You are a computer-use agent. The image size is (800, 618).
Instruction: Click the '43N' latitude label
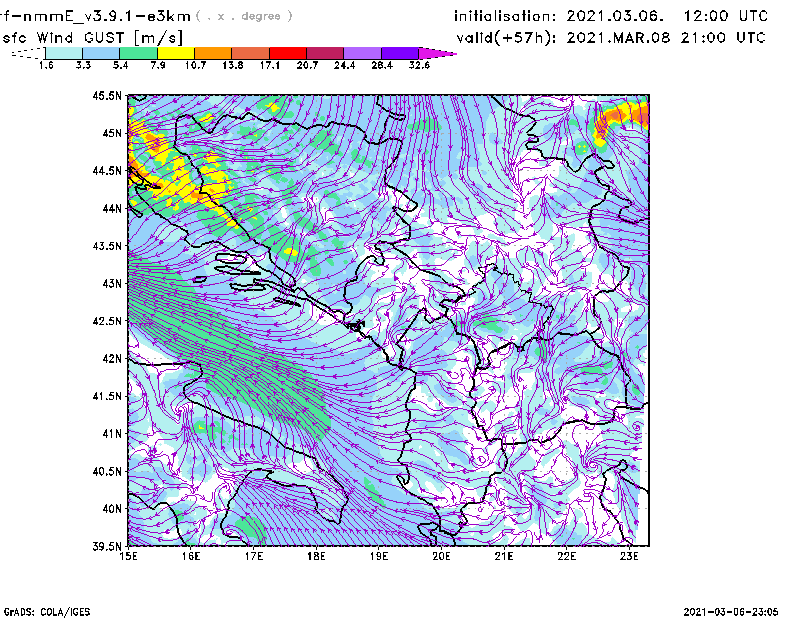pos(112,283)
